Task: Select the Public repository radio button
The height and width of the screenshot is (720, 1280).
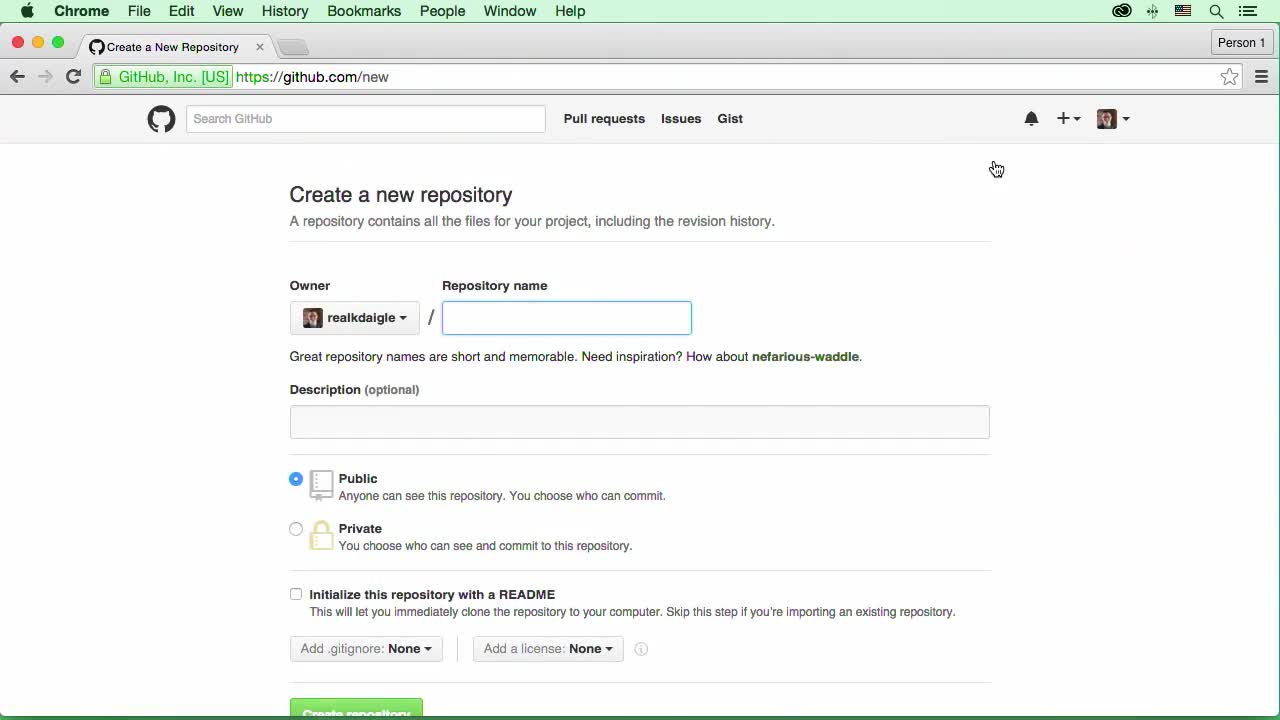Action: click(296, 479)
